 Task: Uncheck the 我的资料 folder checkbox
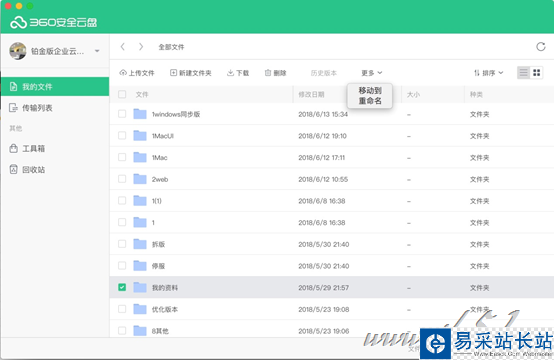[122, 287]
